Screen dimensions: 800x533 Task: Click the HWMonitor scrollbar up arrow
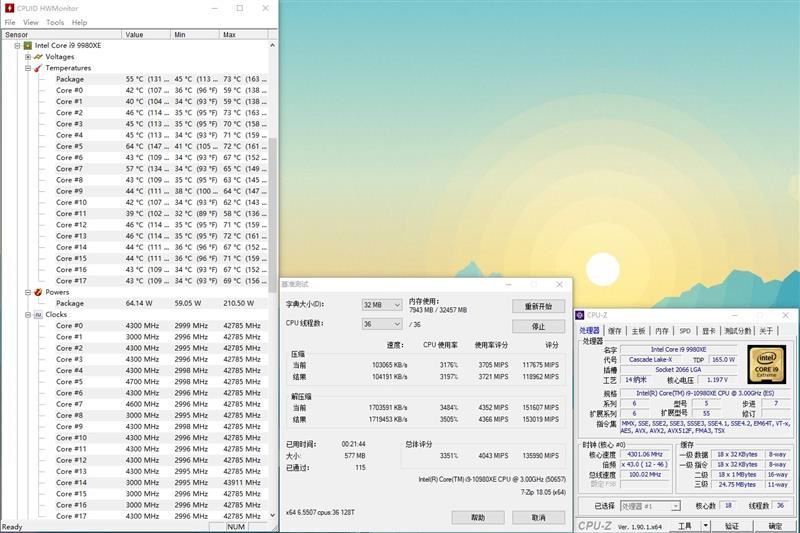click(x=272, y=45)
